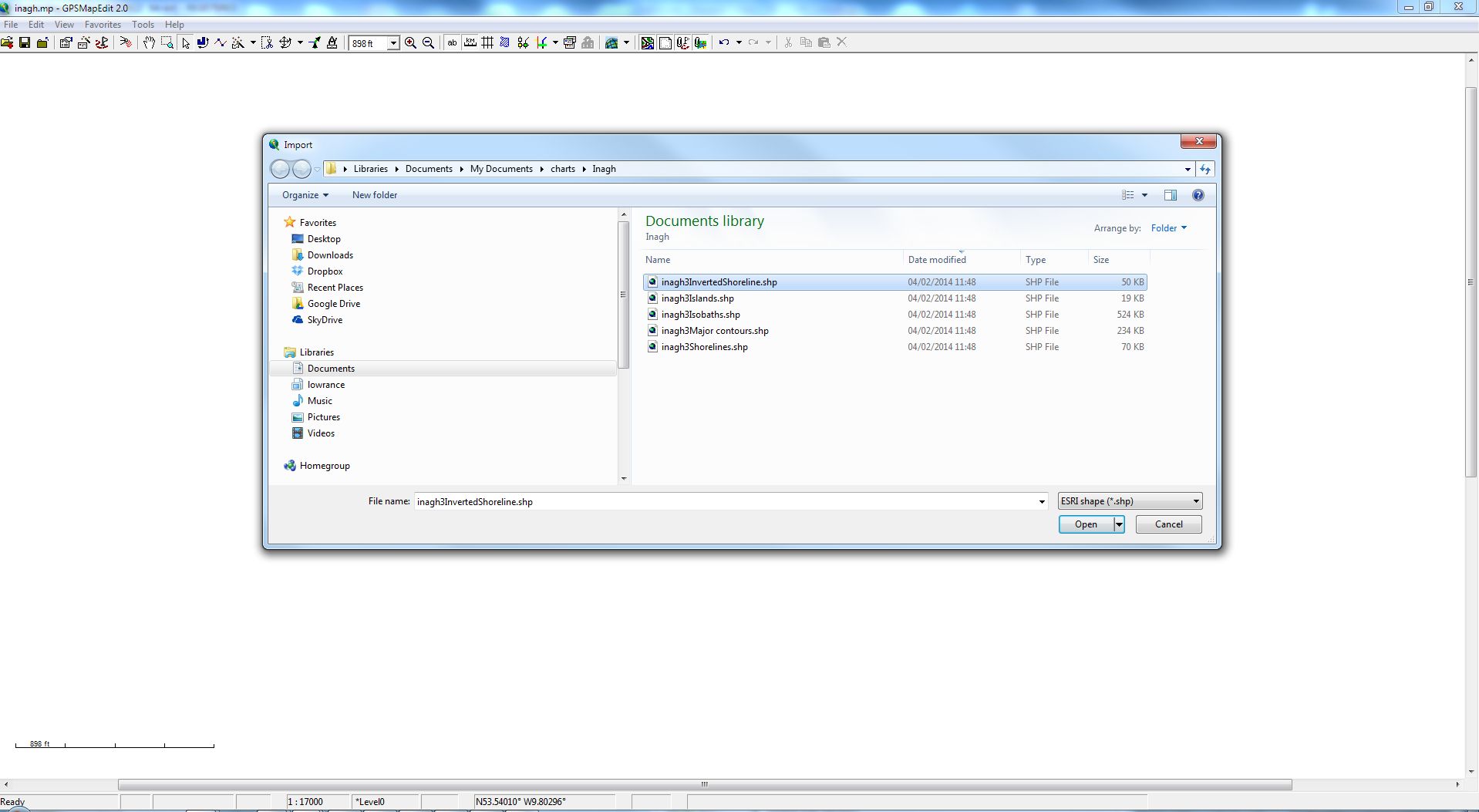Toggle the 'ab' show labels icon
The image size is (1479, 812).
452,42
